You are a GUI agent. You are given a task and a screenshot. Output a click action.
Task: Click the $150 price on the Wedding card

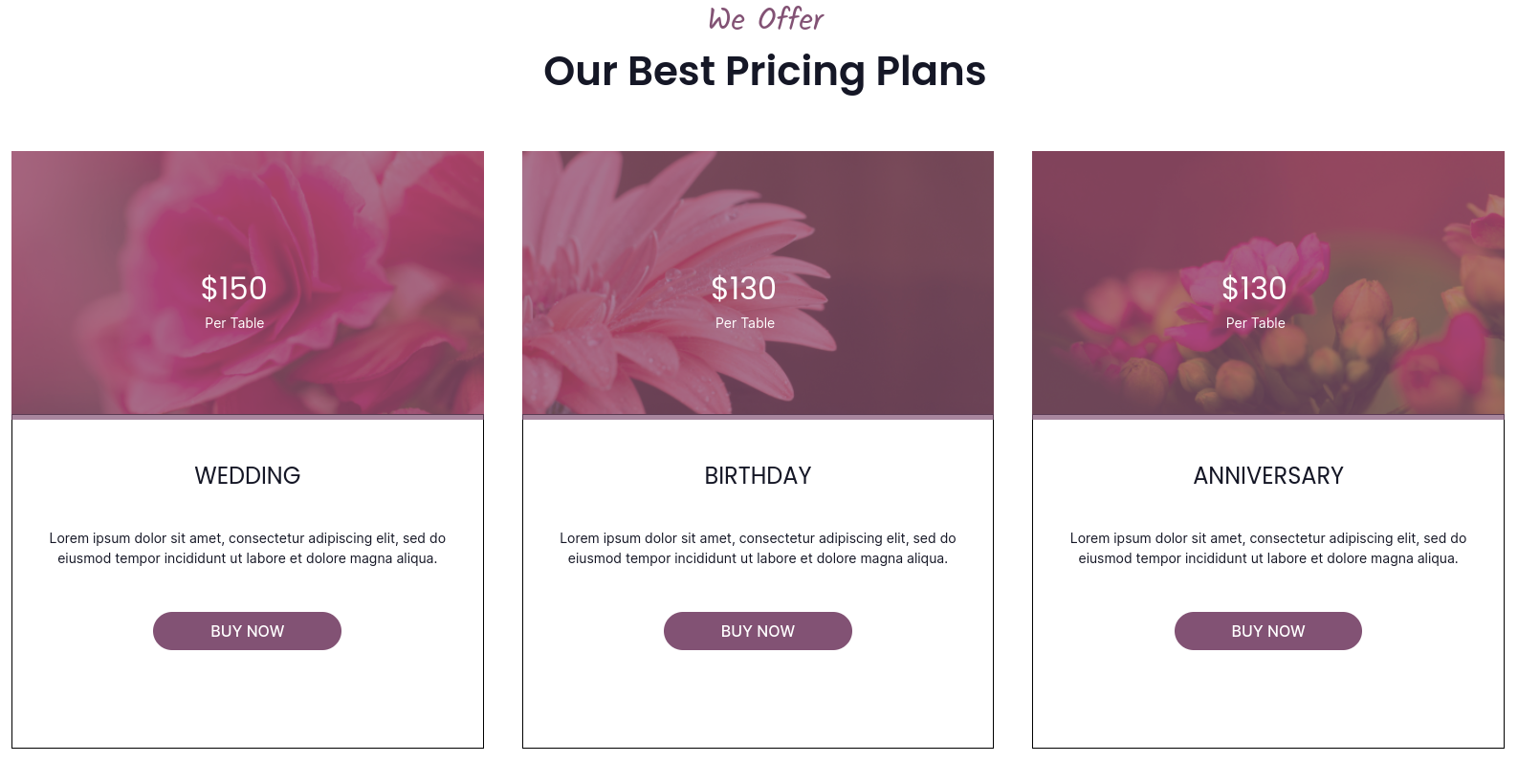point(233,288)
